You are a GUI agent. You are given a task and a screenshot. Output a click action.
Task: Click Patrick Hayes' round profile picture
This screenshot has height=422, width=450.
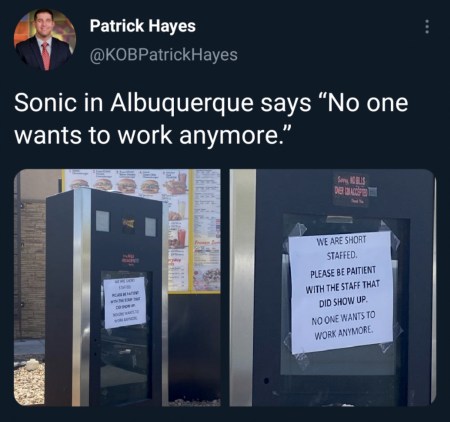(45, 40)
